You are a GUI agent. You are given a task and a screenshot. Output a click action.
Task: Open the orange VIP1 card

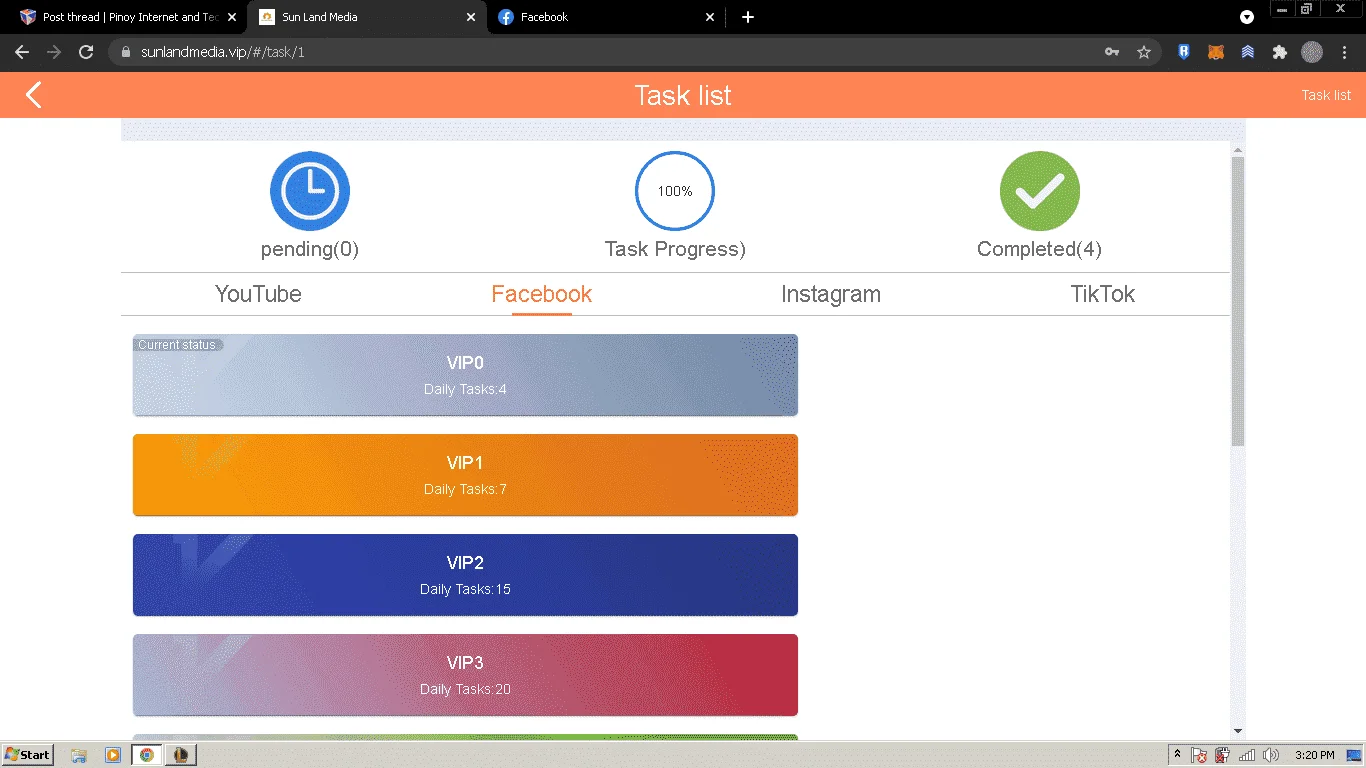[465, 475]
